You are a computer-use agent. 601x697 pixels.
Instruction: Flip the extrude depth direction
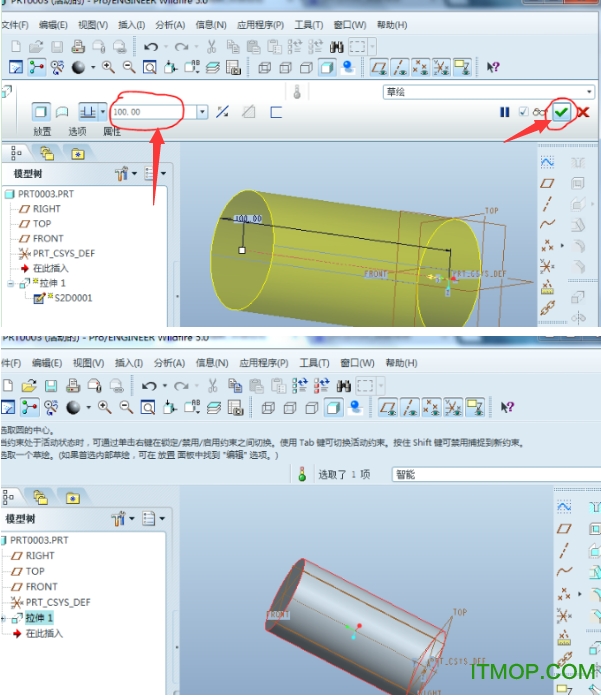tap(223, 112)
